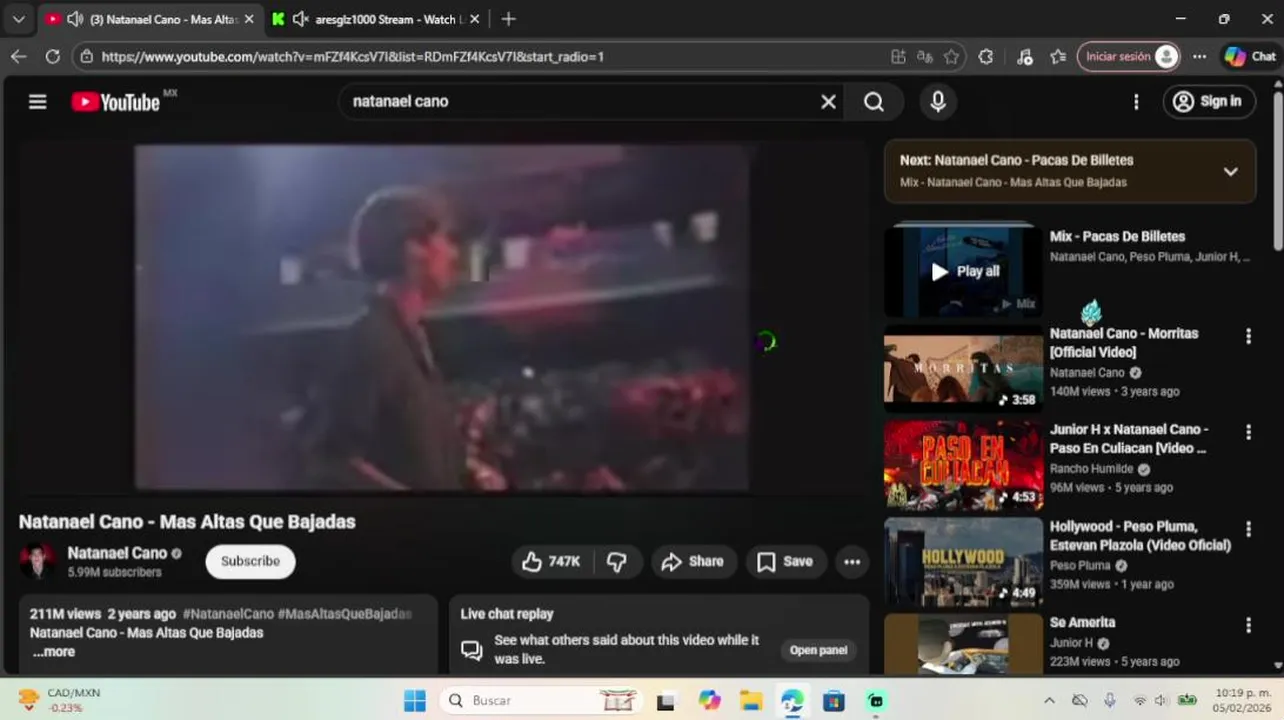
Task: Open Hollywood - Peso Pluma video thumbnail
Action: [963, 562]
